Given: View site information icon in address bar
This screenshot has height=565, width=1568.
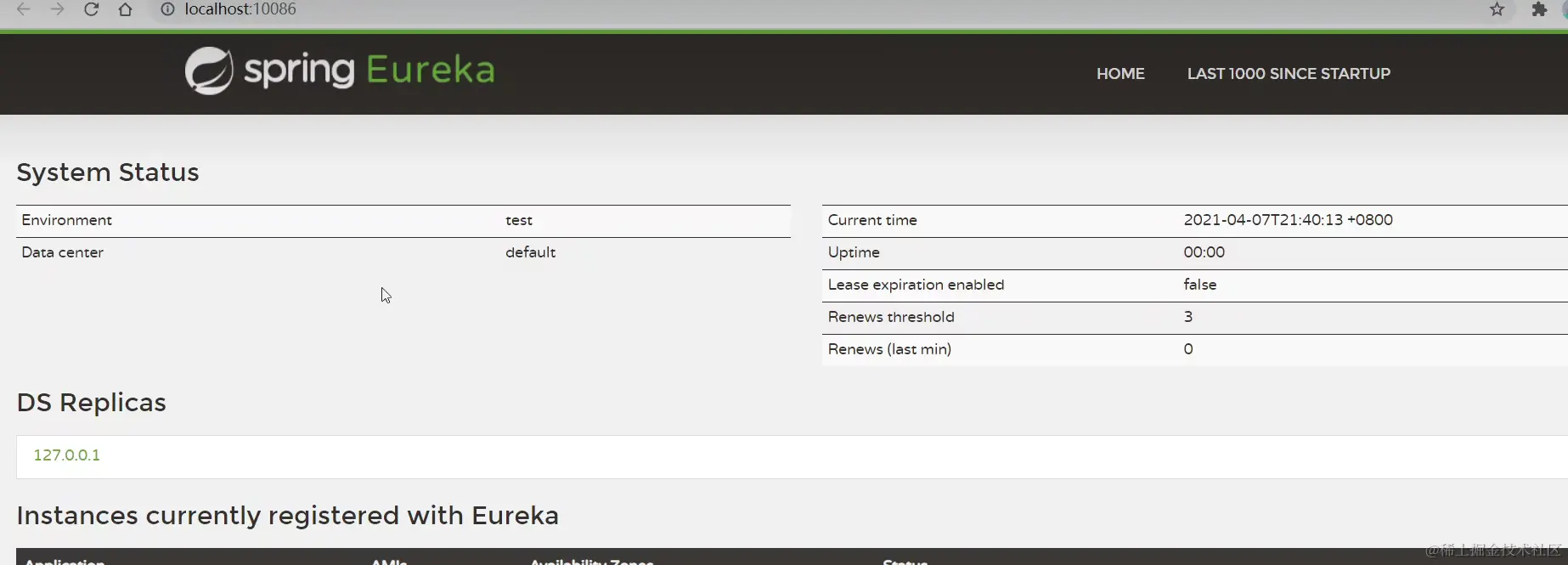Looking at the screenshot, I should pos(167,9).
